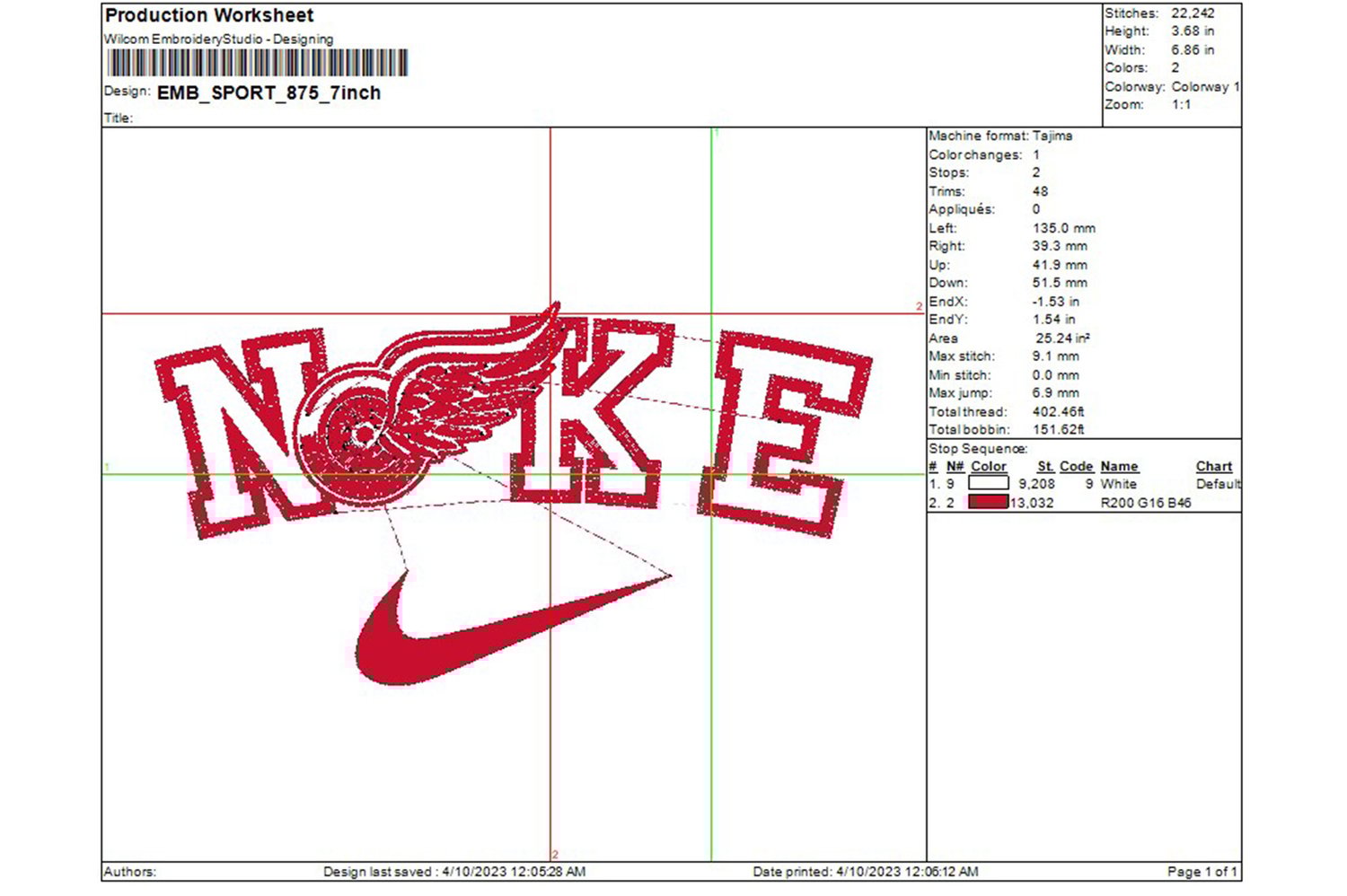Click the "Production Worksheet" heading
The width and height of the screenshot is (1347, 896).
(209, 15)
